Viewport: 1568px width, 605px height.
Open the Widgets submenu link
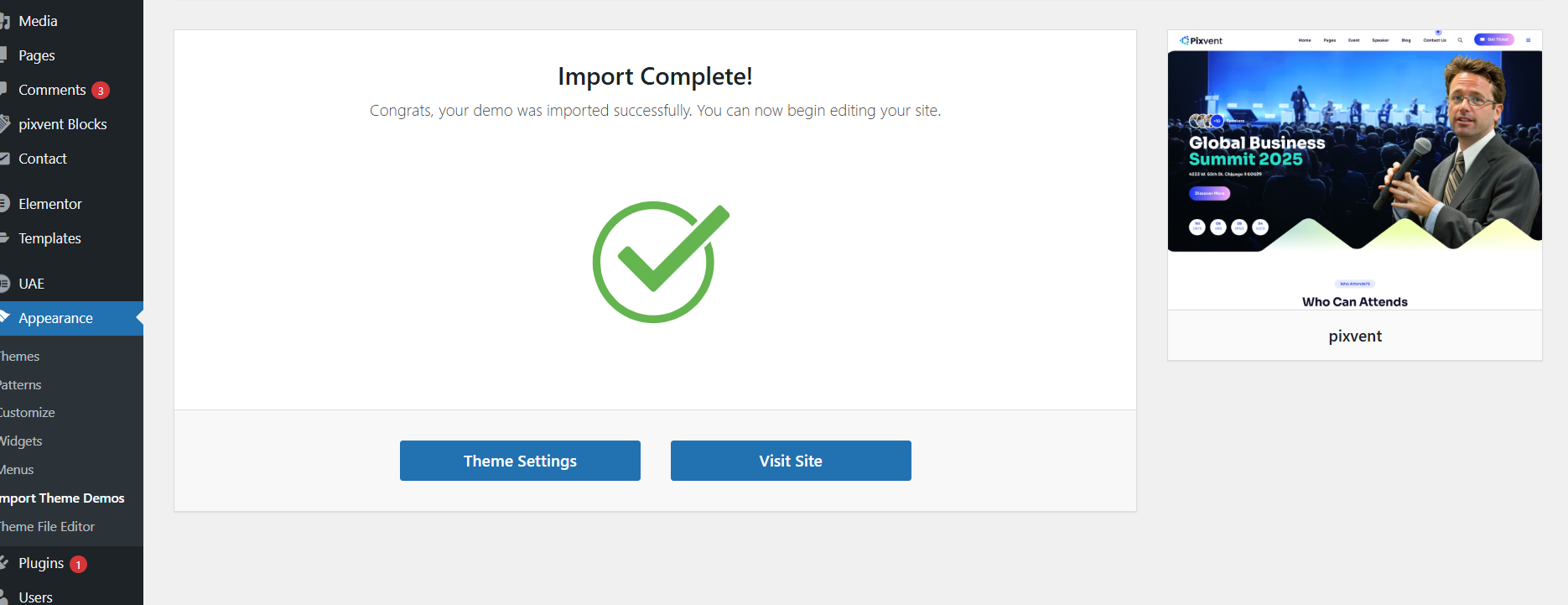pos(21,441)
